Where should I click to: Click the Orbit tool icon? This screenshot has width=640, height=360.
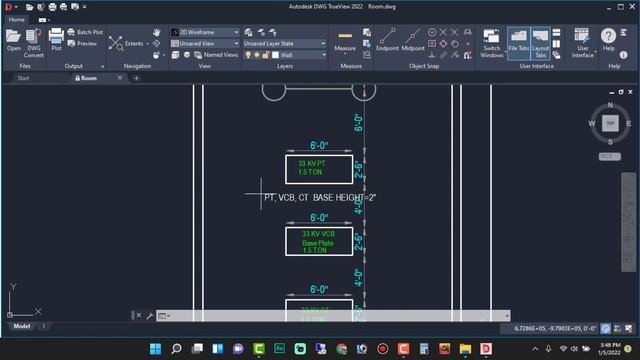point(156,43)
